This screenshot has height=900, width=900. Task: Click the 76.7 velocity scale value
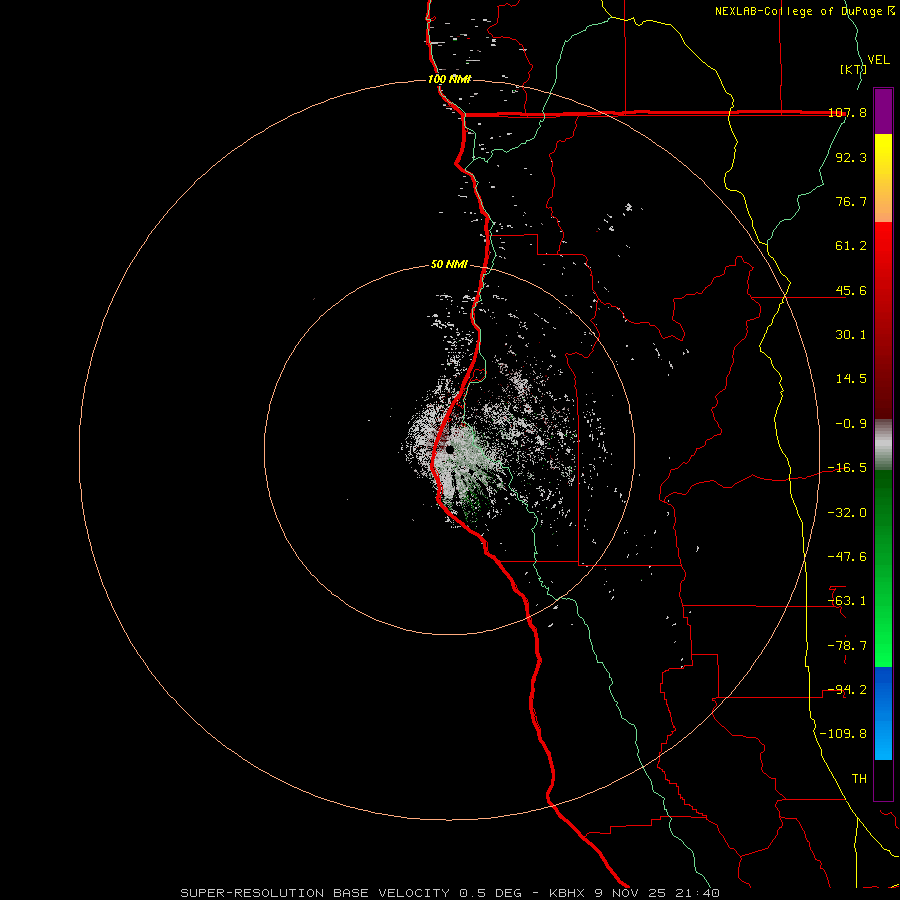tap(851, 201)
